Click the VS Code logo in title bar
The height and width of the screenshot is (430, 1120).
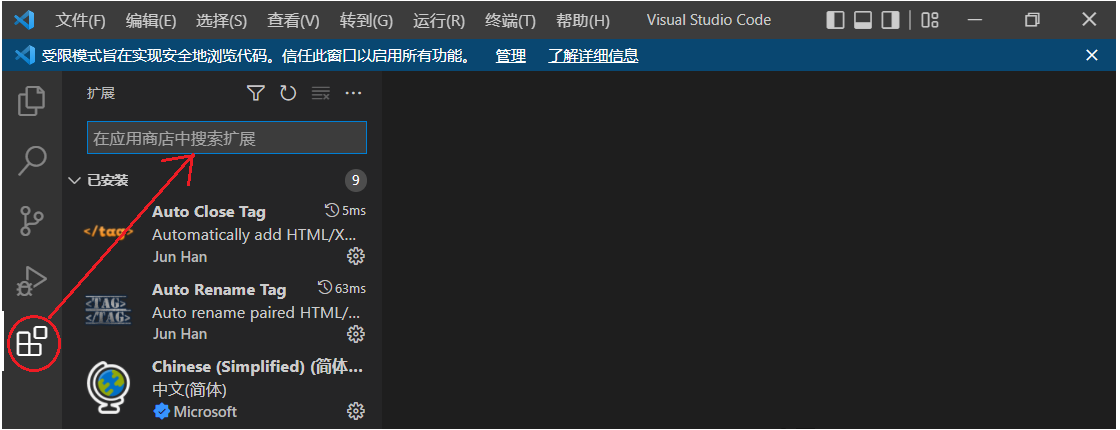(24, 20)
